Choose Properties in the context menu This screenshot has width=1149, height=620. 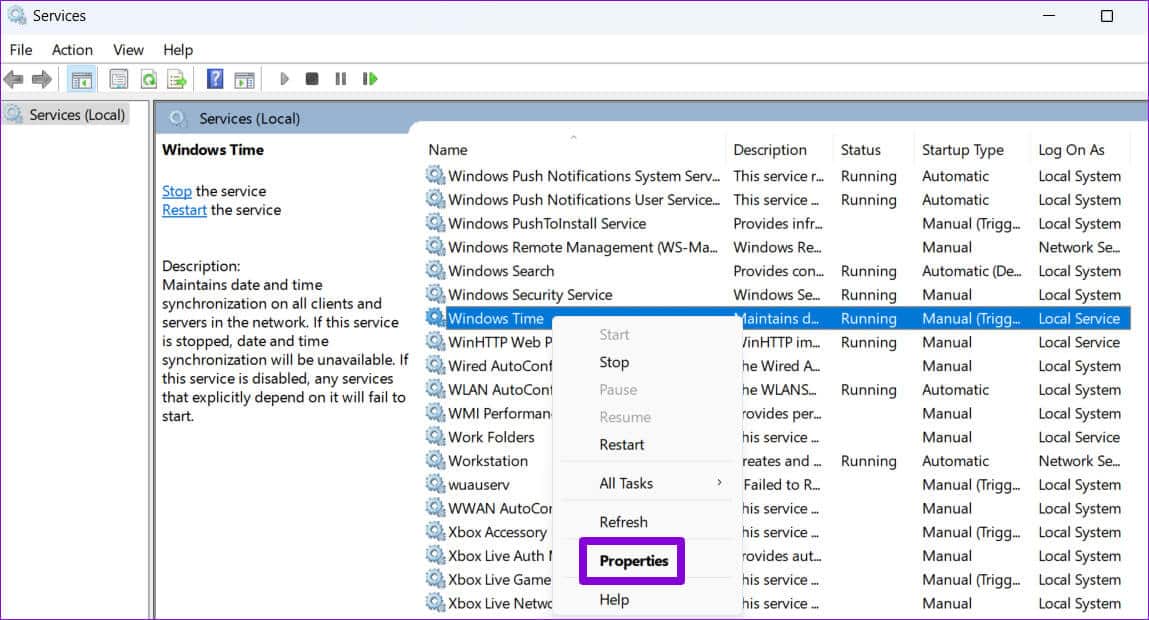pos(634,561)
